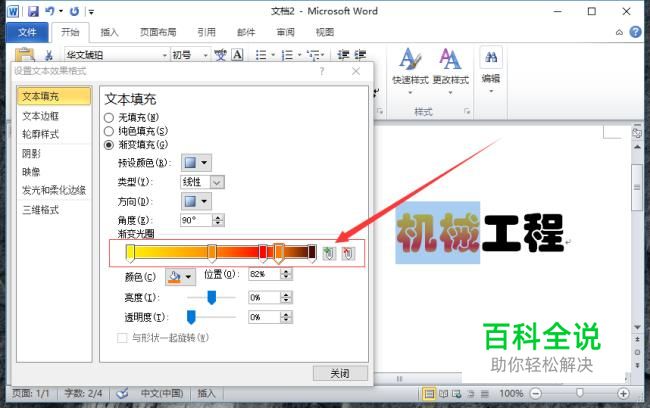Click the Cut scissors icon
The height and width of the screenshot is (408, 650).
(x=49, y=55)
